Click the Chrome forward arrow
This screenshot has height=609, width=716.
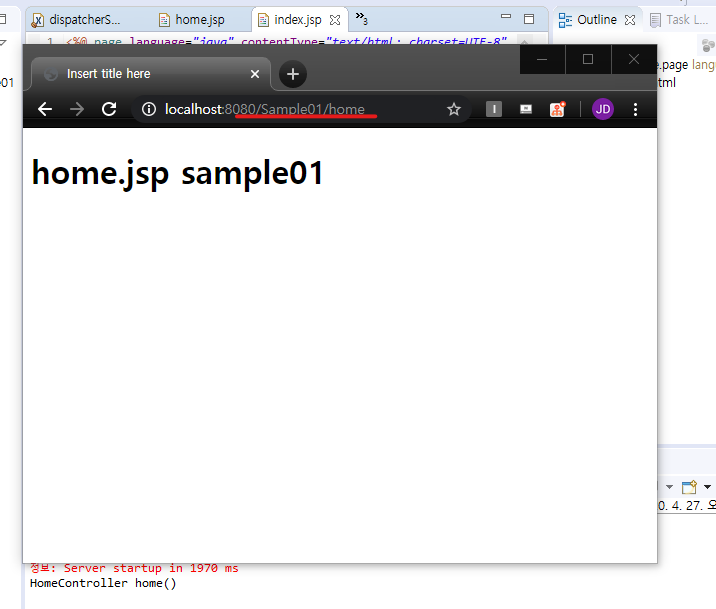(77, 109)
